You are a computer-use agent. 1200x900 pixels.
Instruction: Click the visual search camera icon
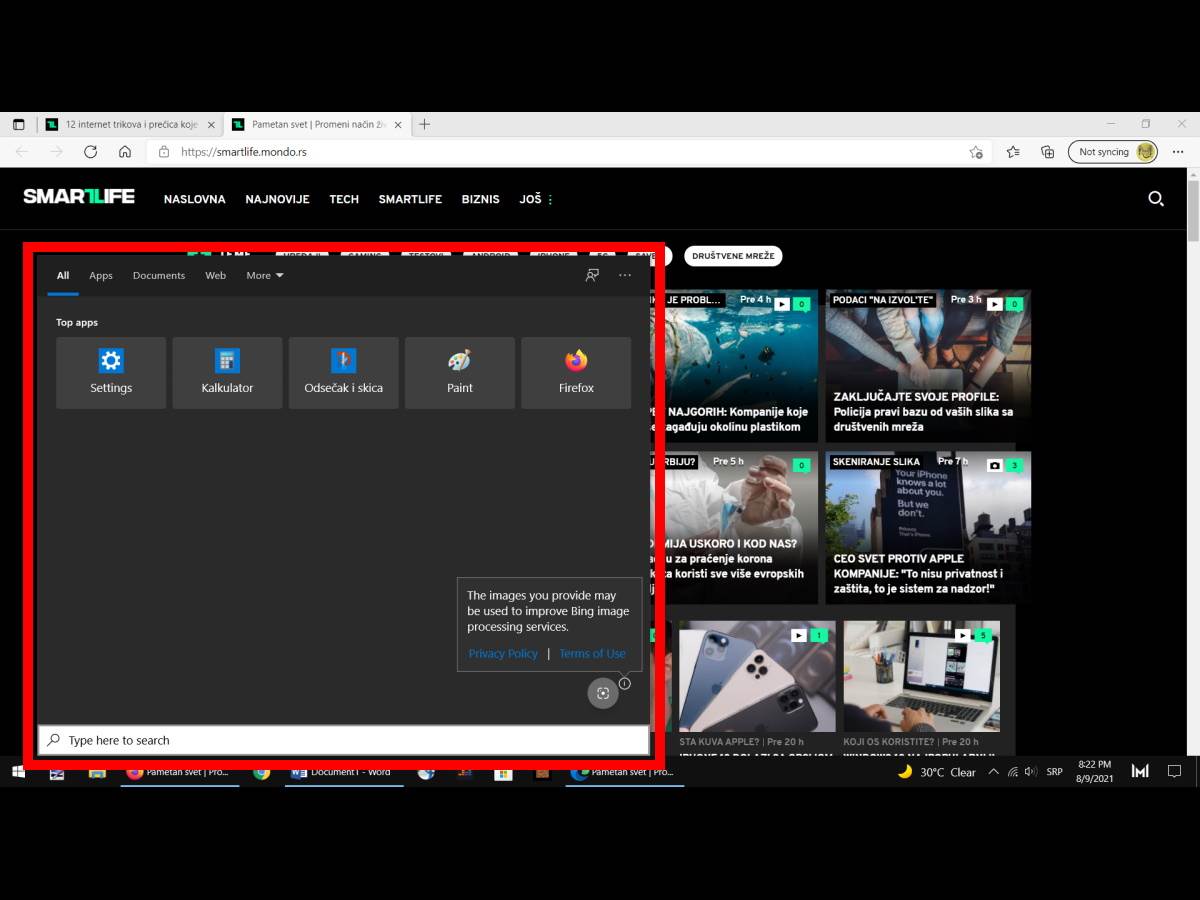click(x=603, y=693)
